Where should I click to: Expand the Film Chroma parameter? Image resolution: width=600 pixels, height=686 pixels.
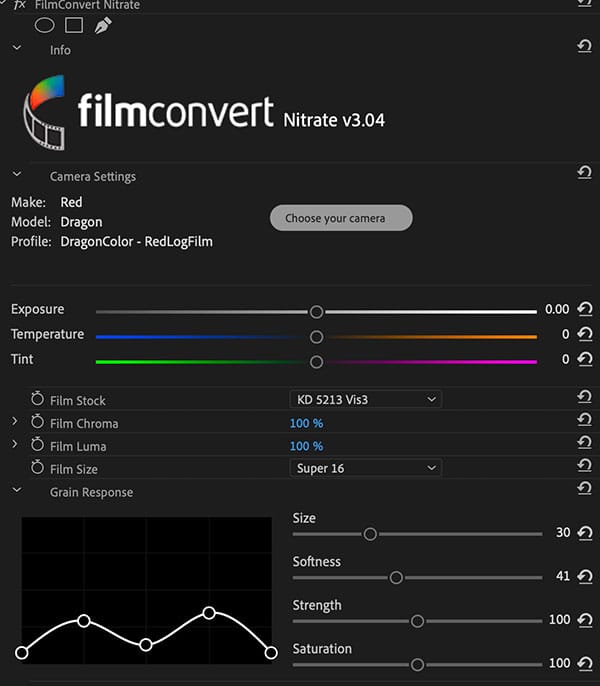(14, 421)
